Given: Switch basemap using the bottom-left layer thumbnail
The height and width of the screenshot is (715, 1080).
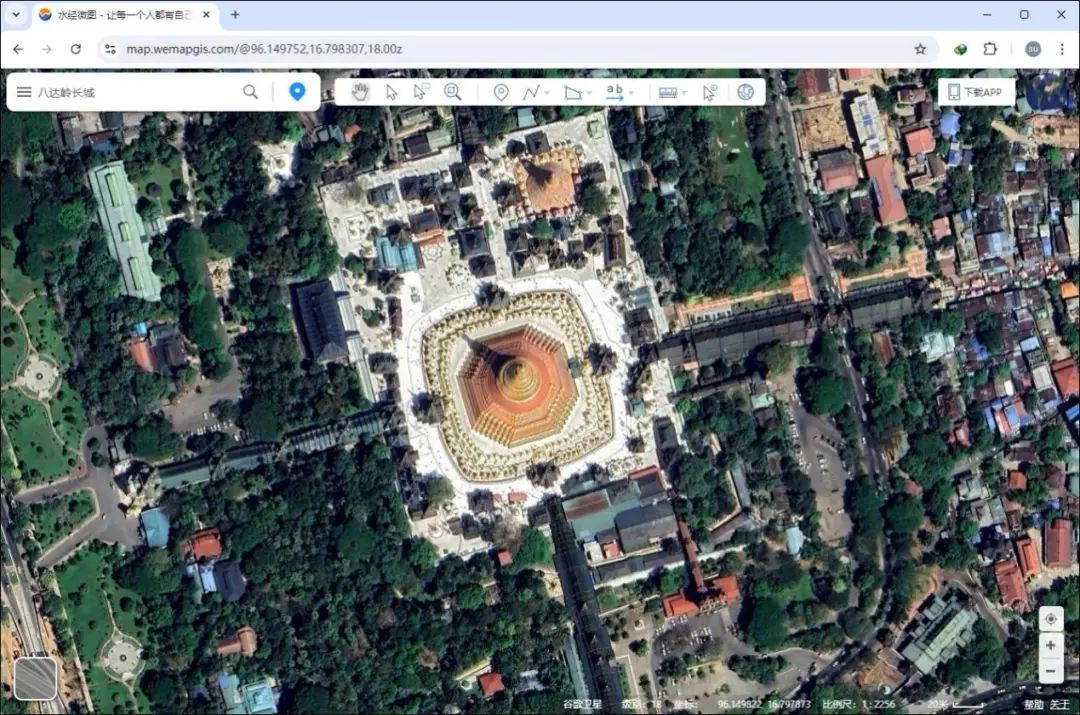Looking at the screenshot, I should 35,678.
